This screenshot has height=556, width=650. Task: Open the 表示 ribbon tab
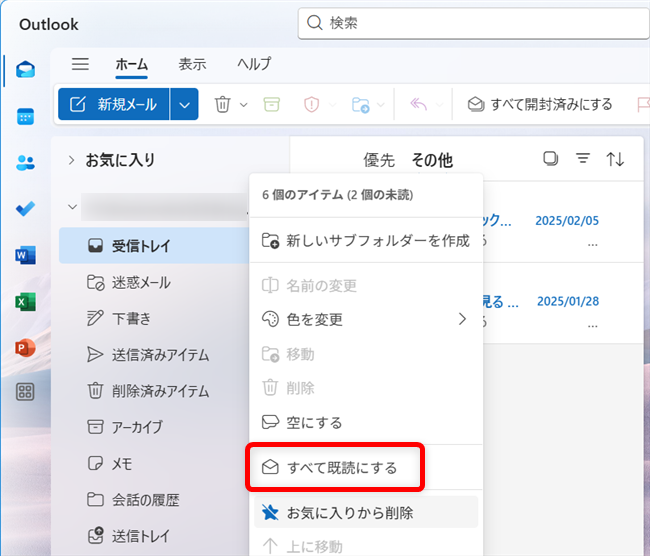point(192,64)
